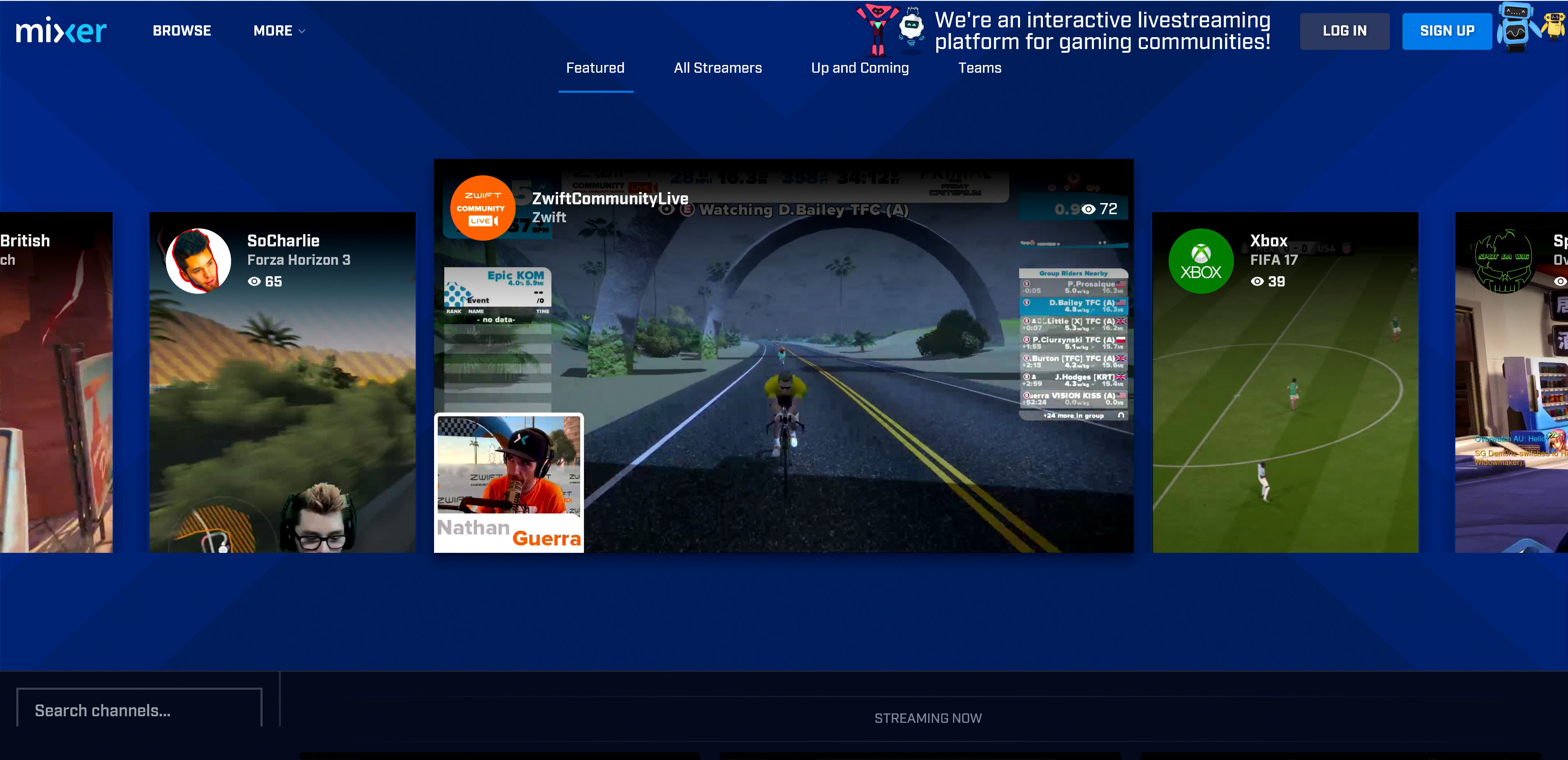This screenshot has width=1568, height=760.
Task: Click the Forza Horizon 3 game label
Action: pyautogui.click(x=299, y=260)
